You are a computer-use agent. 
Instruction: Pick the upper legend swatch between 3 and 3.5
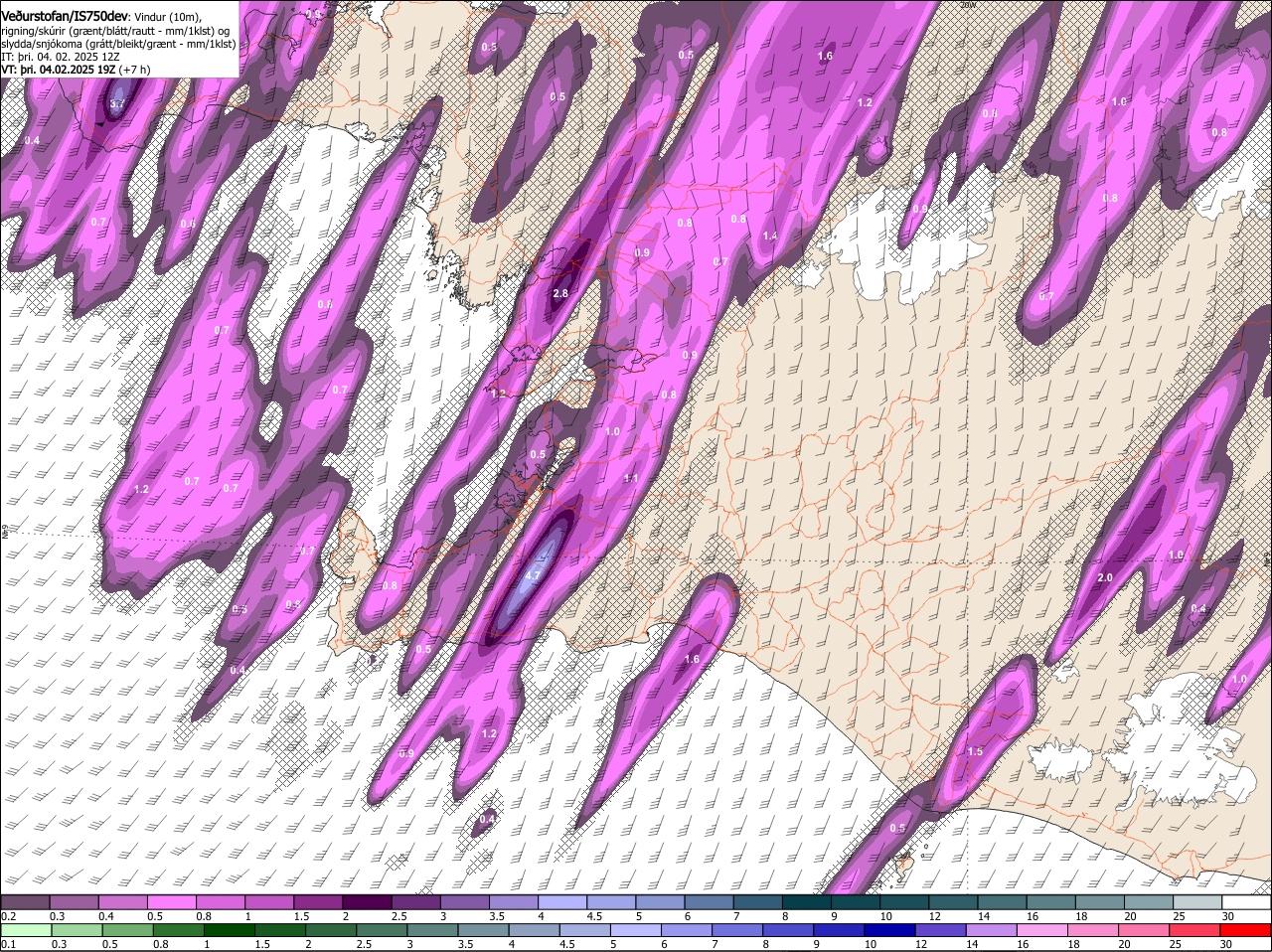465,901
